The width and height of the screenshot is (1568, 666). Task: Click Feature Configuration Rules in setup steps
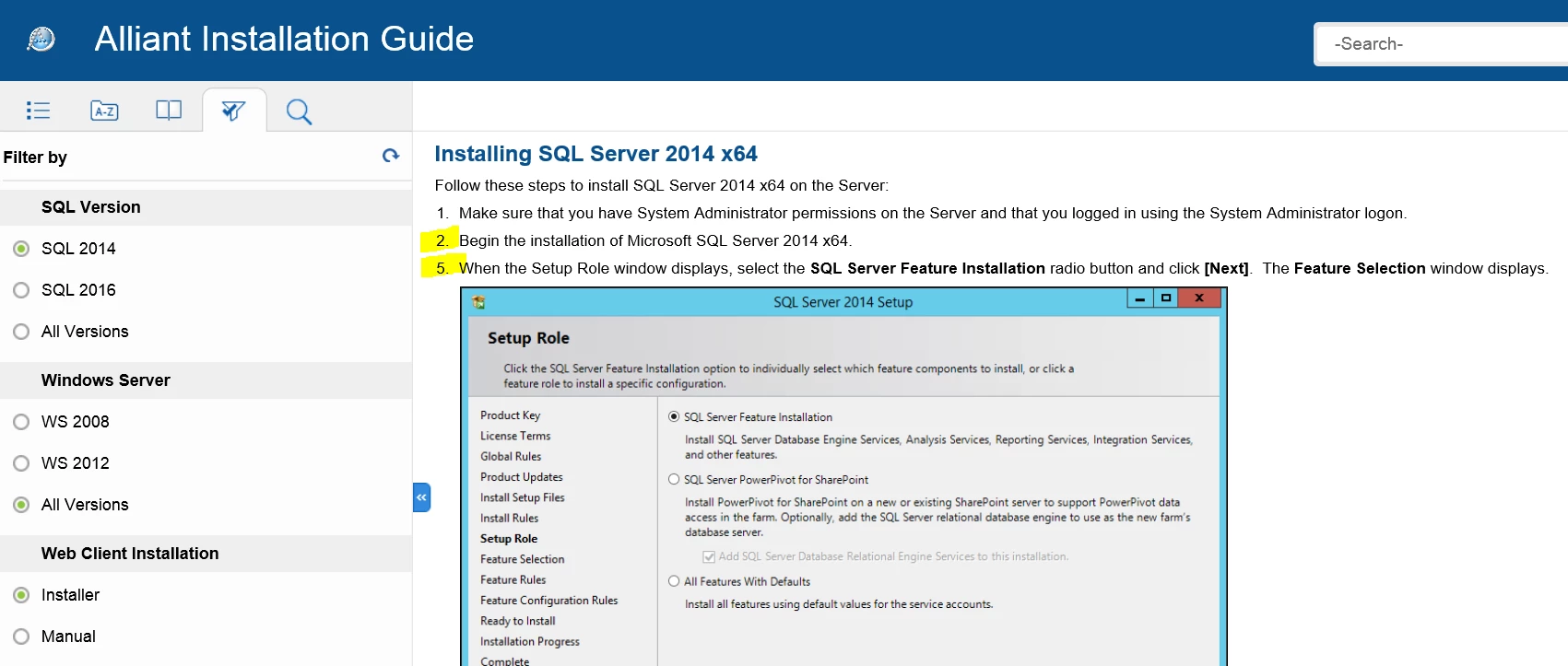point(548,601)
